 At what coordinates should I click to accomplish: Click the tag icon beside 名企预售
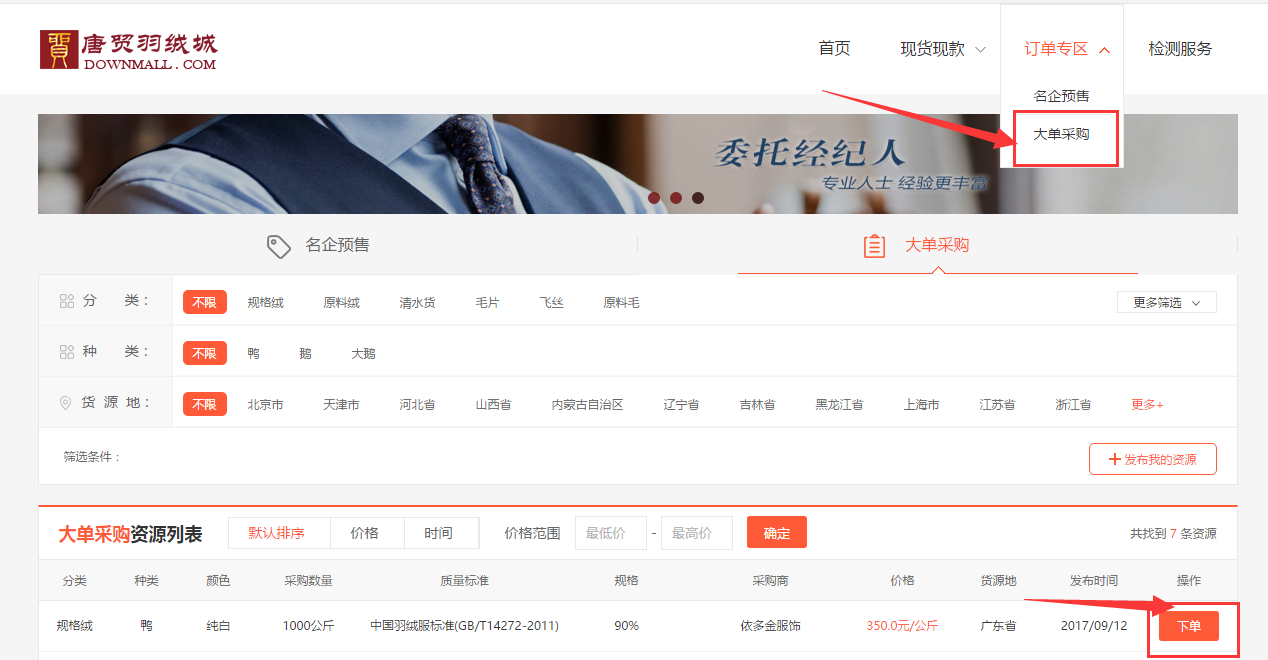click(x=279, y=246)
